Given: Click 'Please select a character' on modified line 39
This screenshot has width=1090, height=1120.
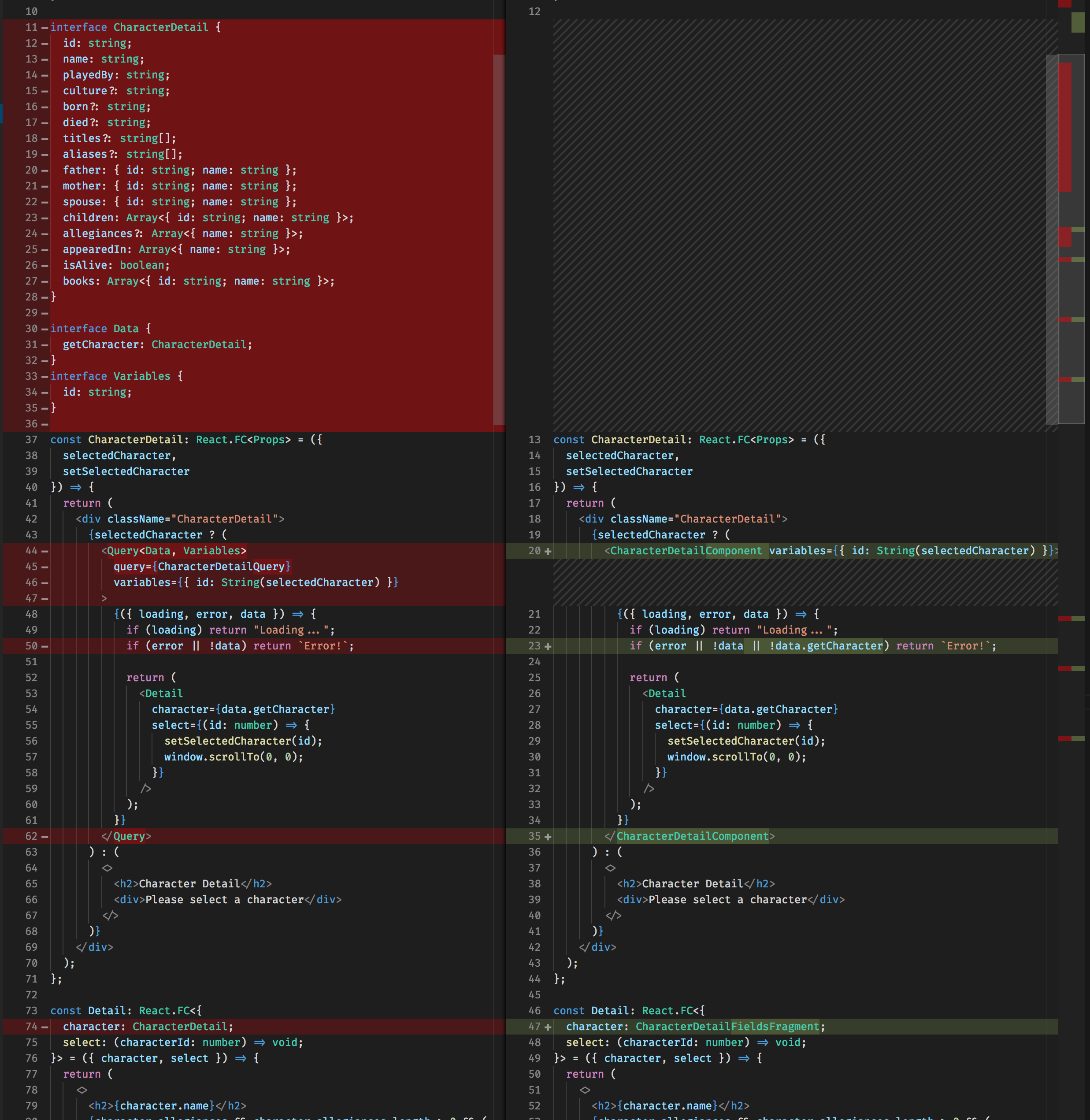Looking at the screenshot, I should coord(727,900).
